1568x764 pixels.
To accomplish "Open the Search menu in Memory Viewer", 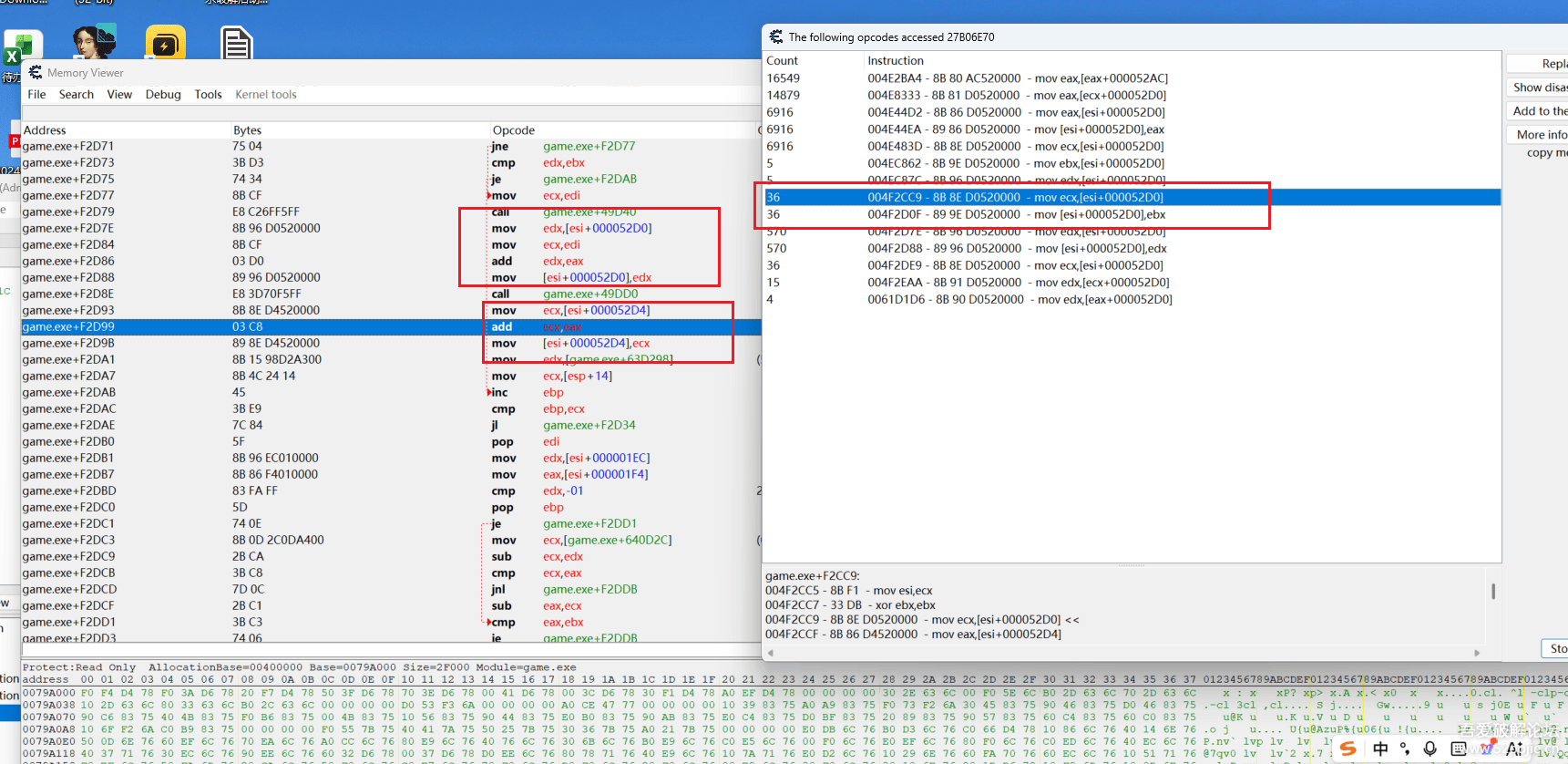I will click(77, 94).
